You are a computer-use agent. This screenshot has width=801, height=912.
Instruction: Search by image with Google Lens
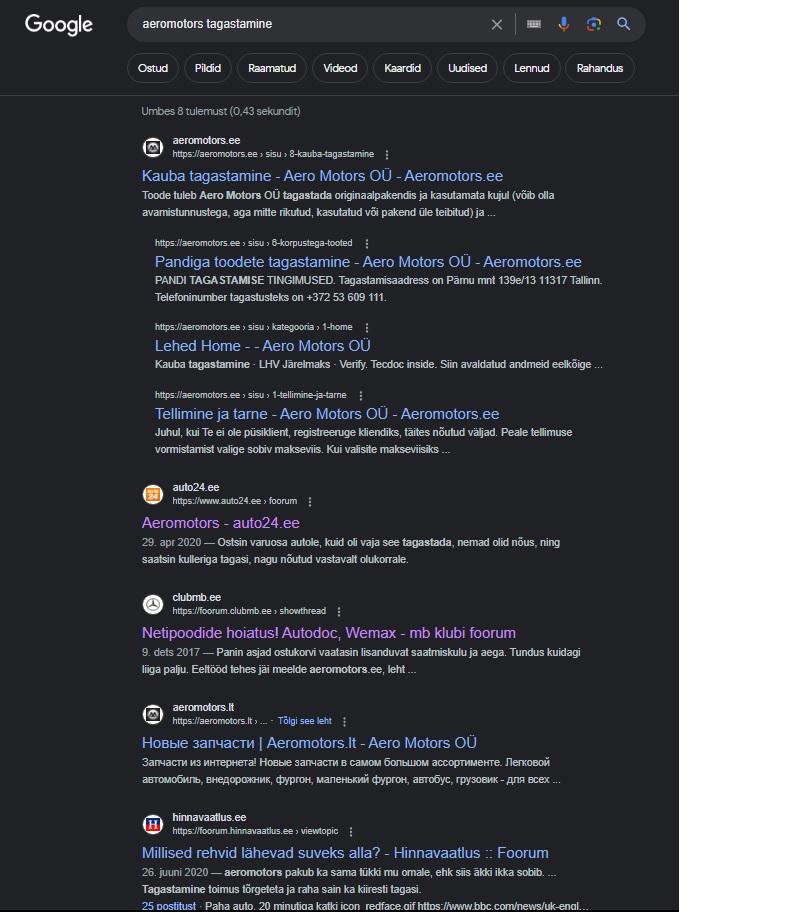point(594,24)
